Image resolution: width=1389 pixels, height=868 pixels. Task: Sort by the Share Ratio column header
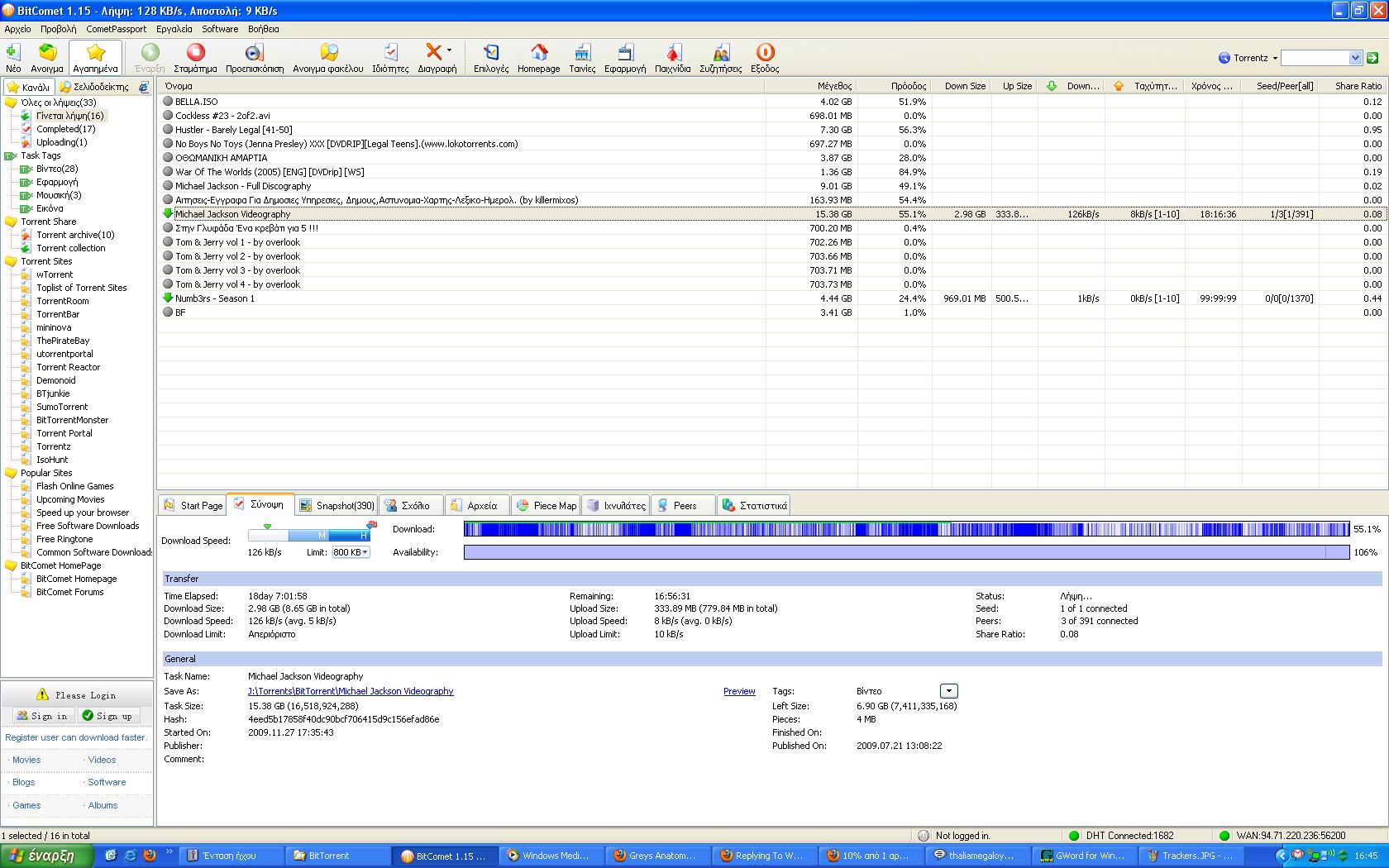point(1355,86)
